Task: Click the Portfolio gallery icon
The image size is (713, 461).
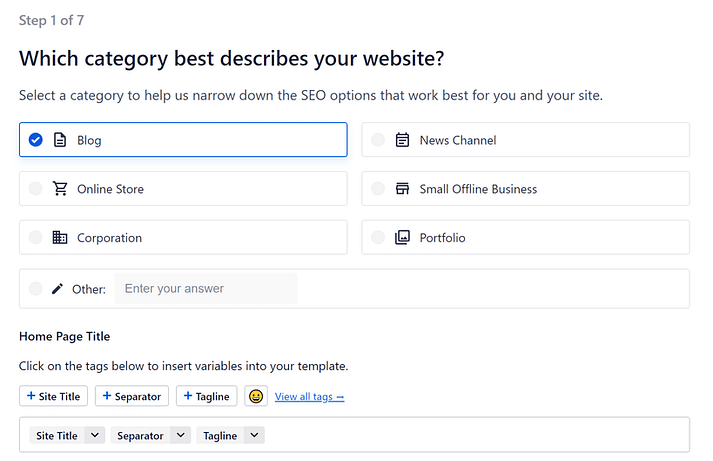Action: pos(402,238)
